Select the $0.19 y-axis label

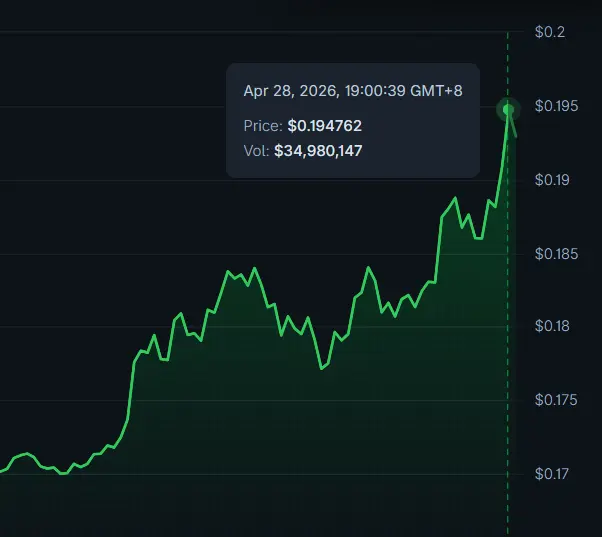pos(552,180)
